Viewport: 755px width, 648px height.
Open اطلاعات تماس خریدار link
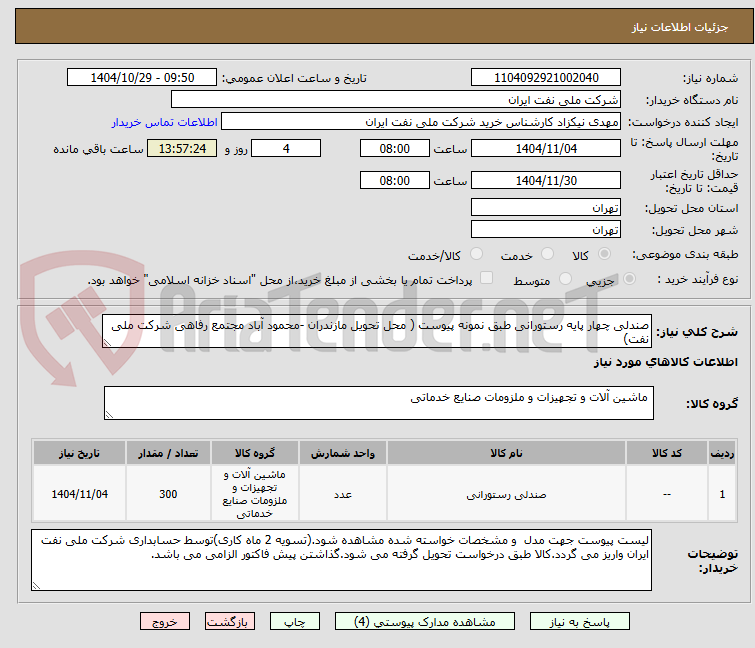tap(165, 122)
